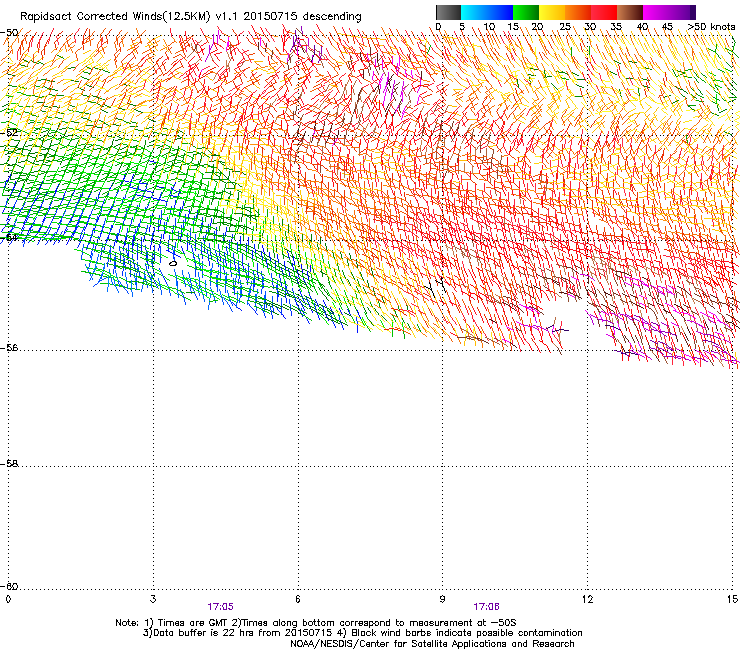Screen dimensions: 740x650
Task: Click the '45' label on the speed legend
Action: pyautogui.click(x=667, y=27)
